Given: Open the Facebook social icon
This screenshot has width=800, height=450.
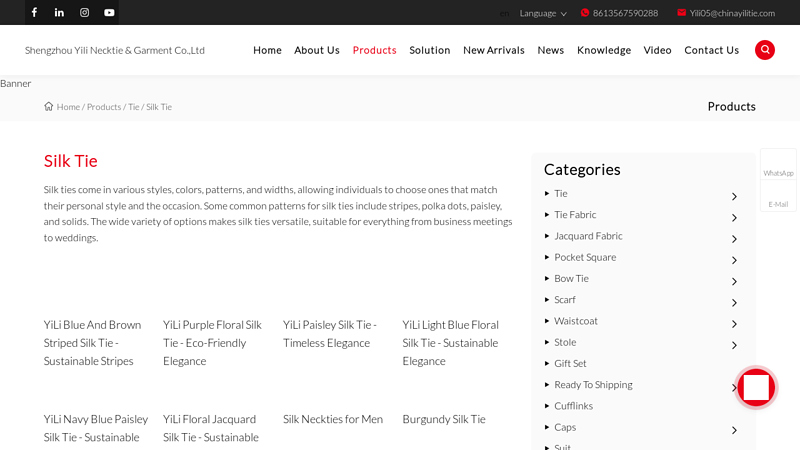Looking at the screenshot, I should (x=34, y=13).
